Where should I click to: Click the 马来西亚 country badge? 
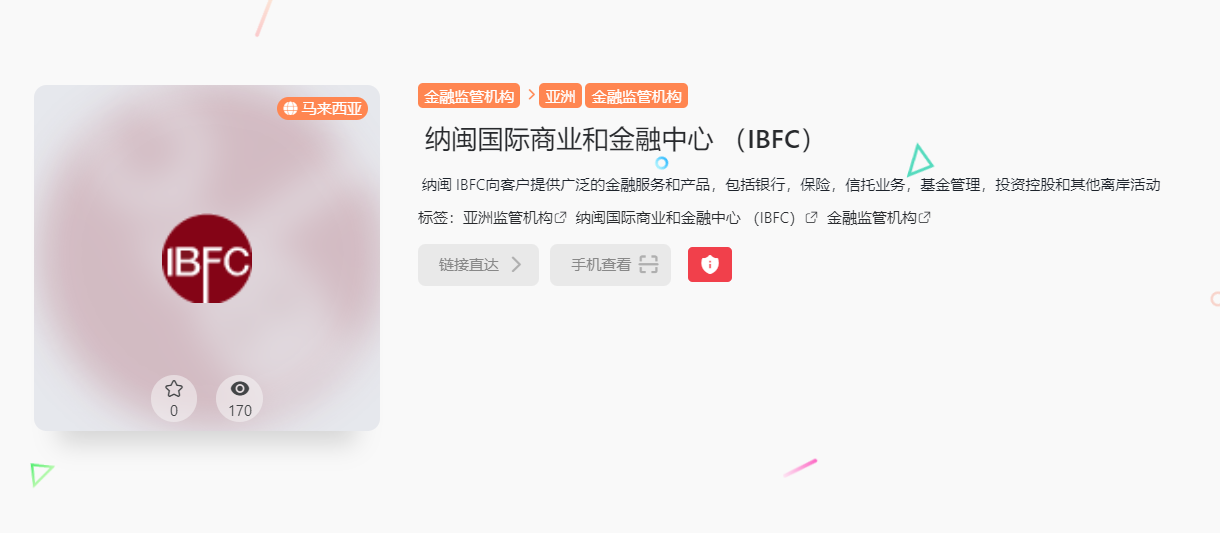click(x=323, y=108)
